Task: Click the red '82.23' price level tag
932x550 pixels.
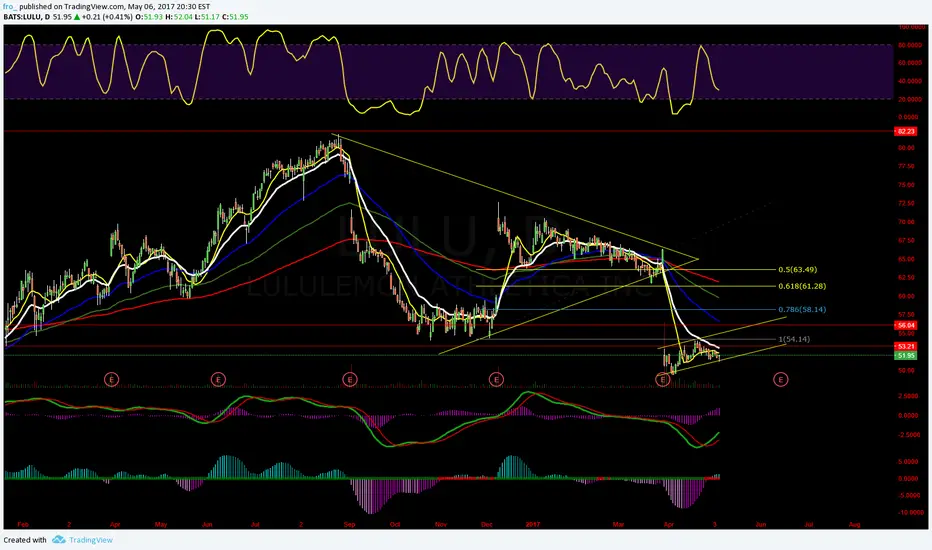Action: (x=905, y=131)
